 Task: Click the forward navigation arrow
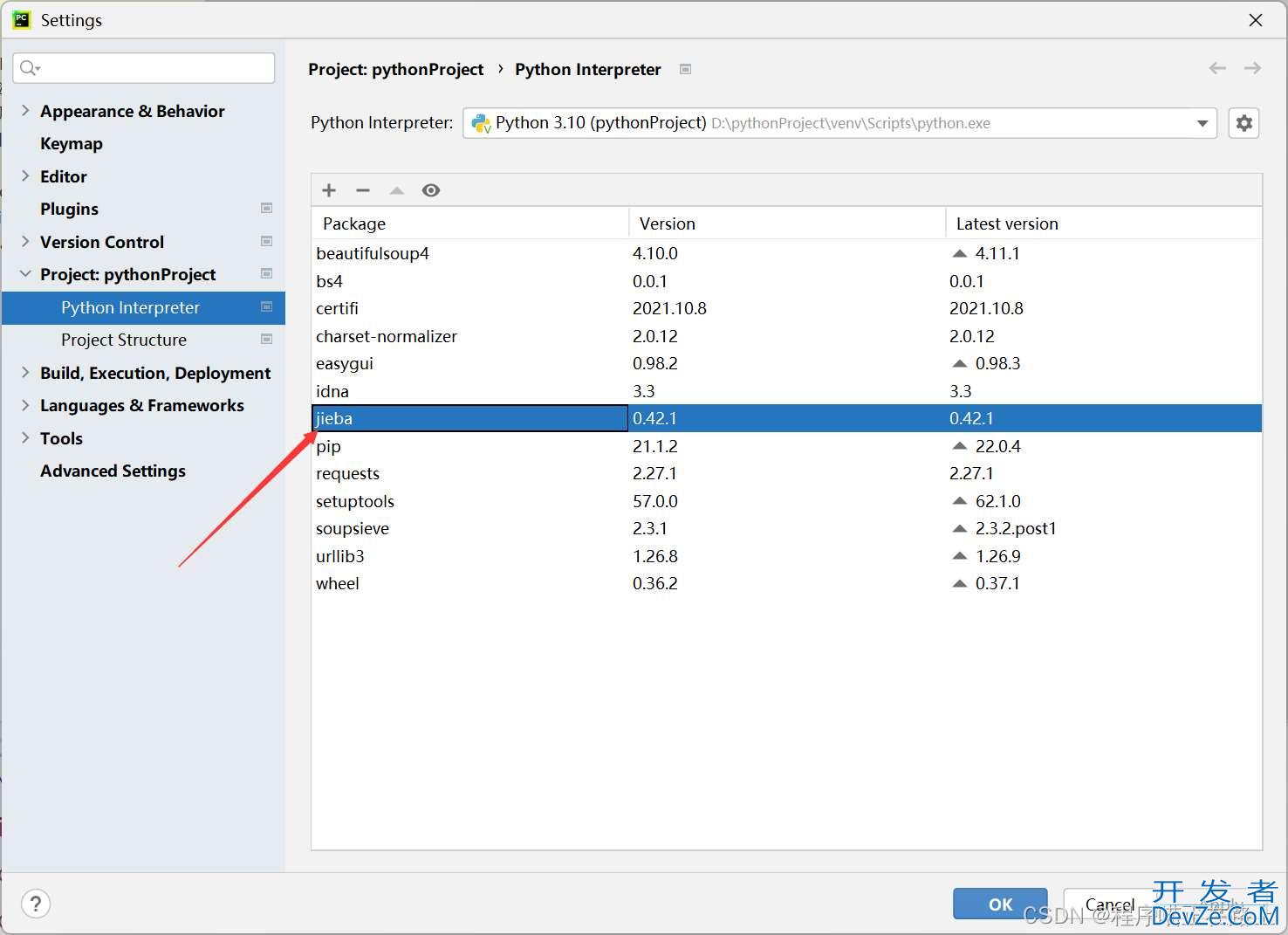pos(1253,68)
